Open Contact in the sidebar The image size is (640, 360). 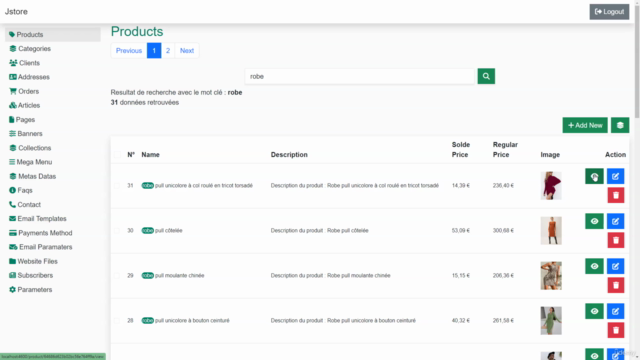coord(53,204)
